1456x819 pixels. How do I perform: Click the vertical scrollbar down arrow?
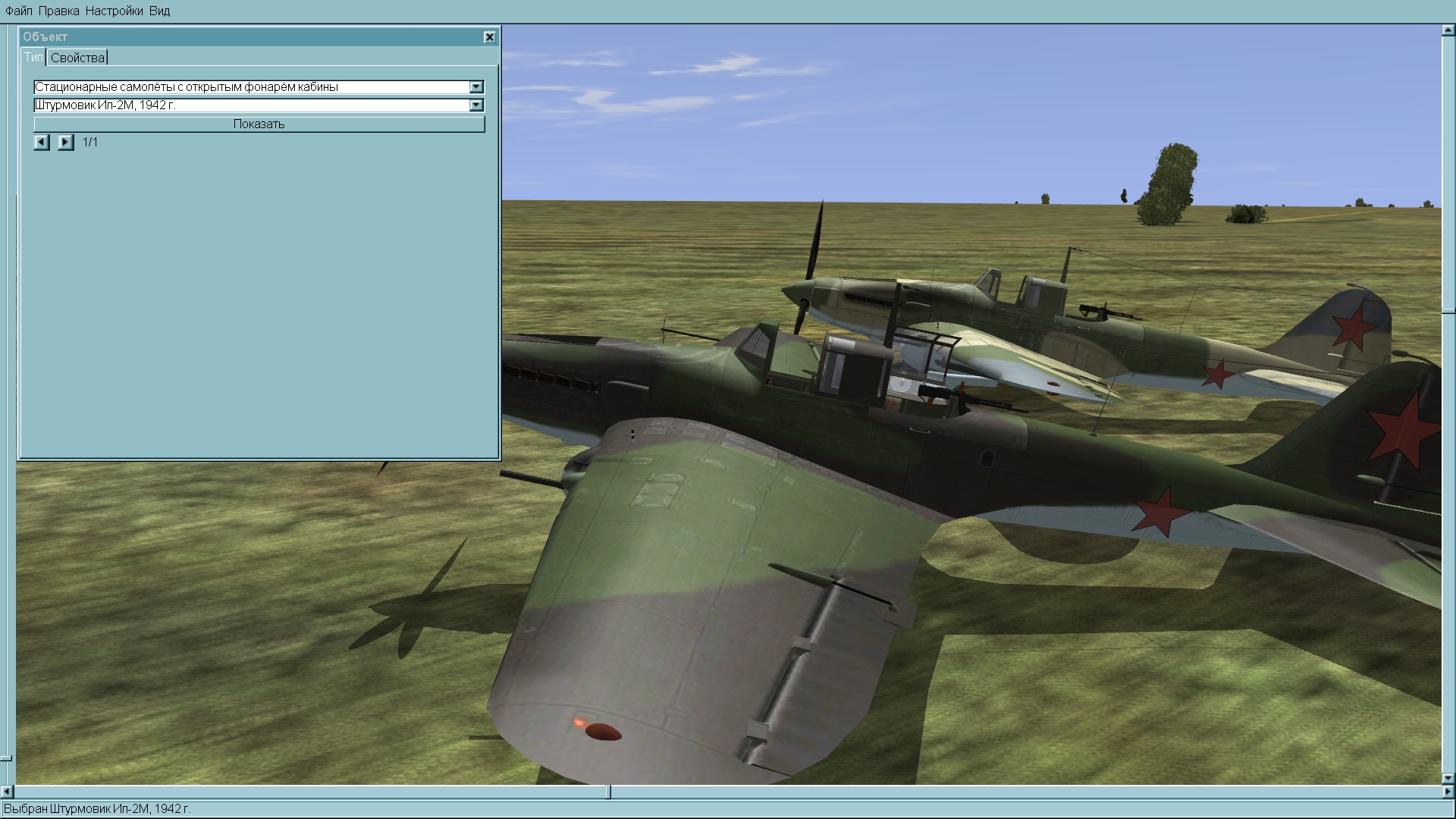pyautogui.click(x=1448, y=778)
